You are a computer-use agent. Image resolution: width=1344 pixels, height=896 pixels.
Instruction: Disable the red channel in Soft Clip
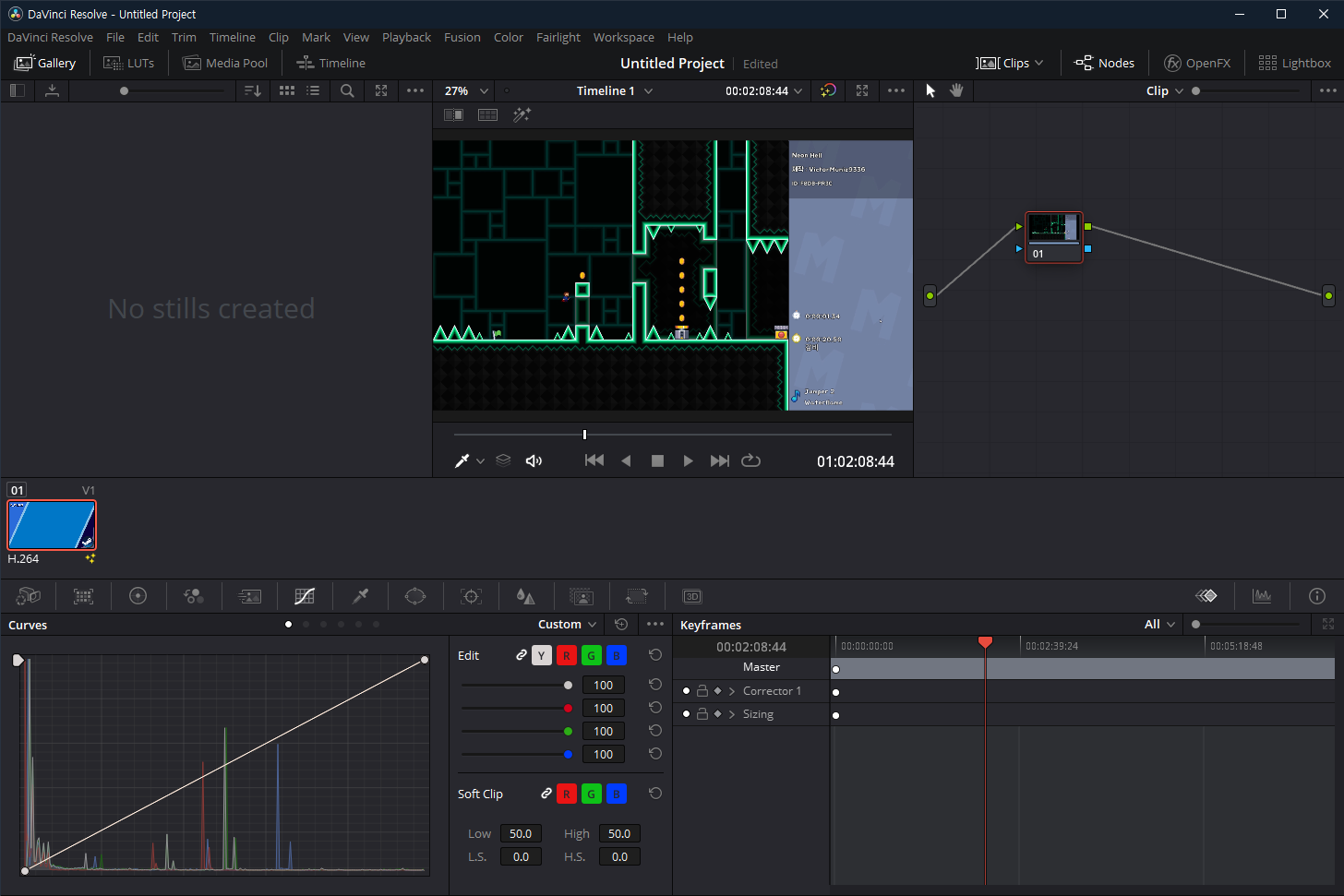[567, 794]
